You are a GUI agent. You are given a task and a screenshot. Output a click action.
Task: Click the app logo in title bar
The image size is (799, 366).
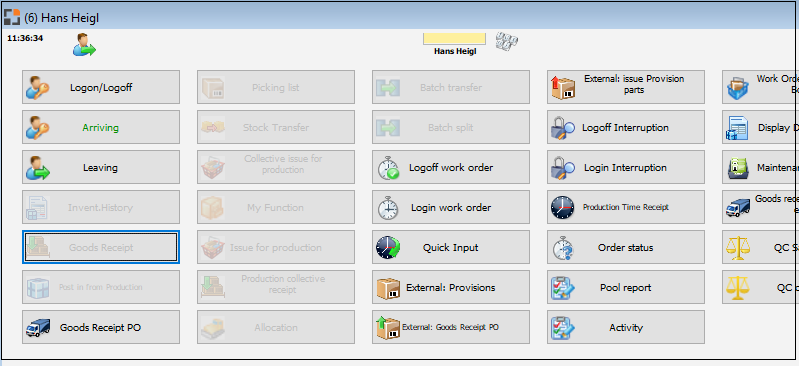(x=12, y=17)
